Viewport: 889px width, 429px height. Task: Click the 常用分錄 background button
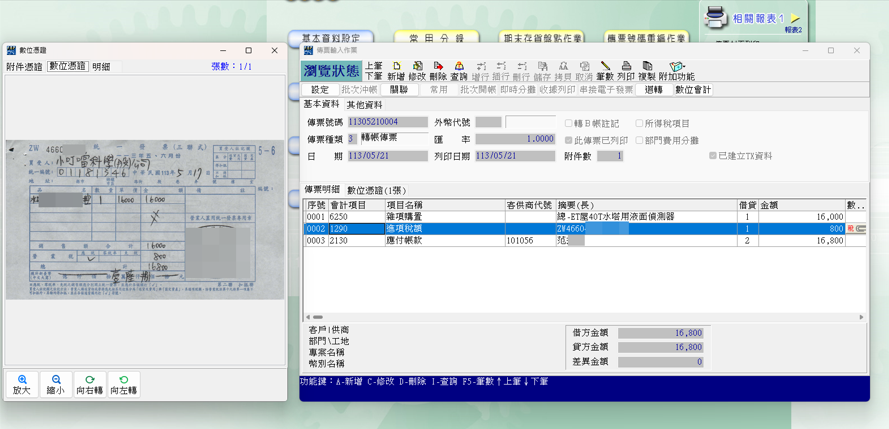click(x=437, y=37)
